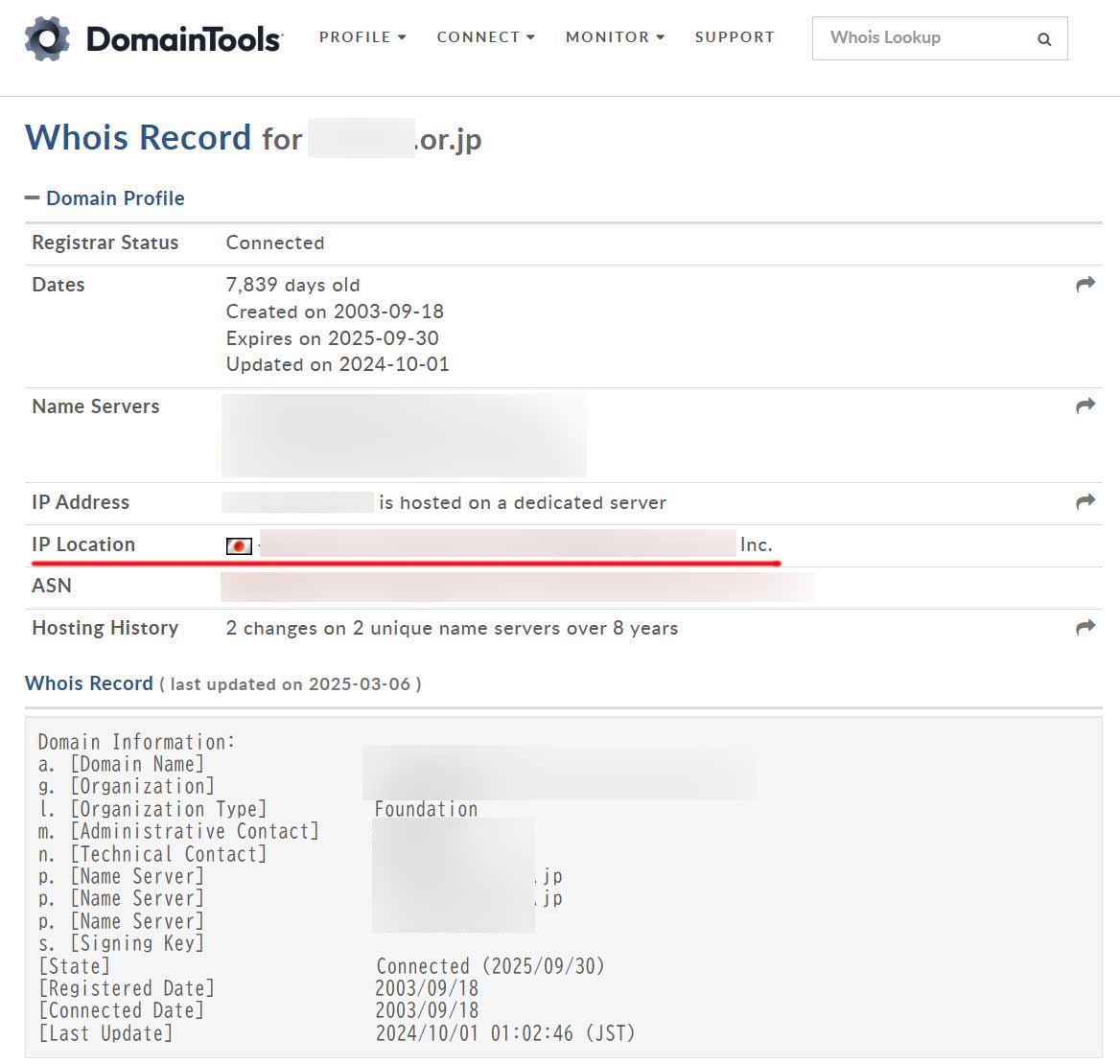The image size is (1120, 1064).
Task: Click 'Domain Information:' line in raw record
Action: coord(136,742)
